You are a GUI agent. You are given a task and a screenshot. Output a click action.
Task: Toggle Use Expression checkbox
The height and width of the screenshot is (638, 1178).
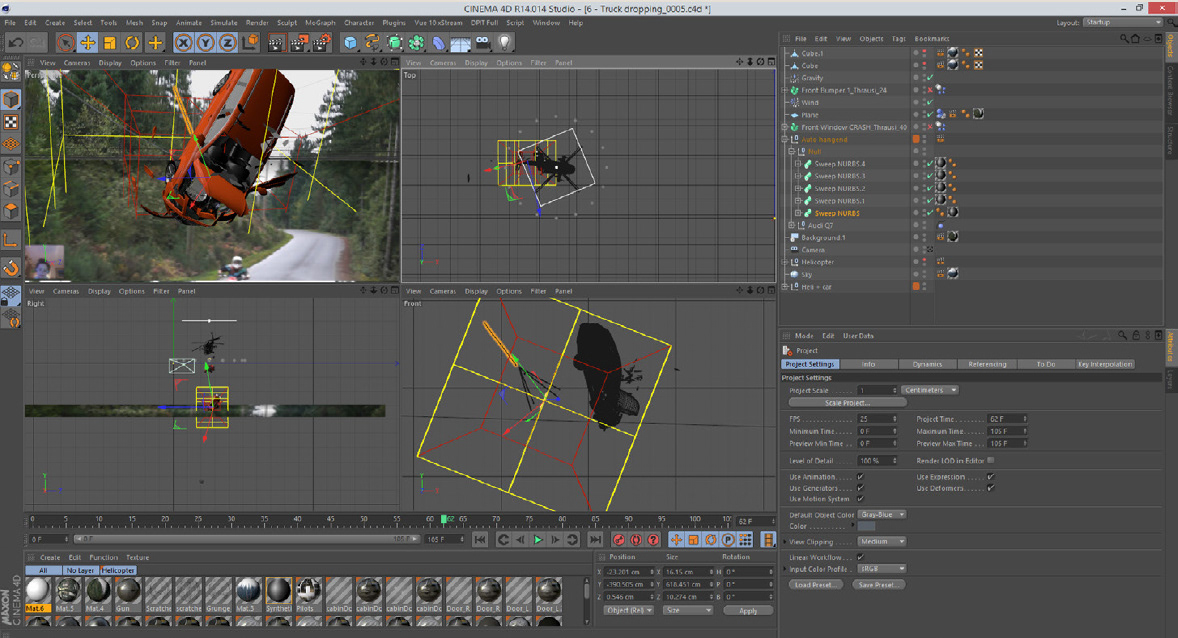pos(991,476)
